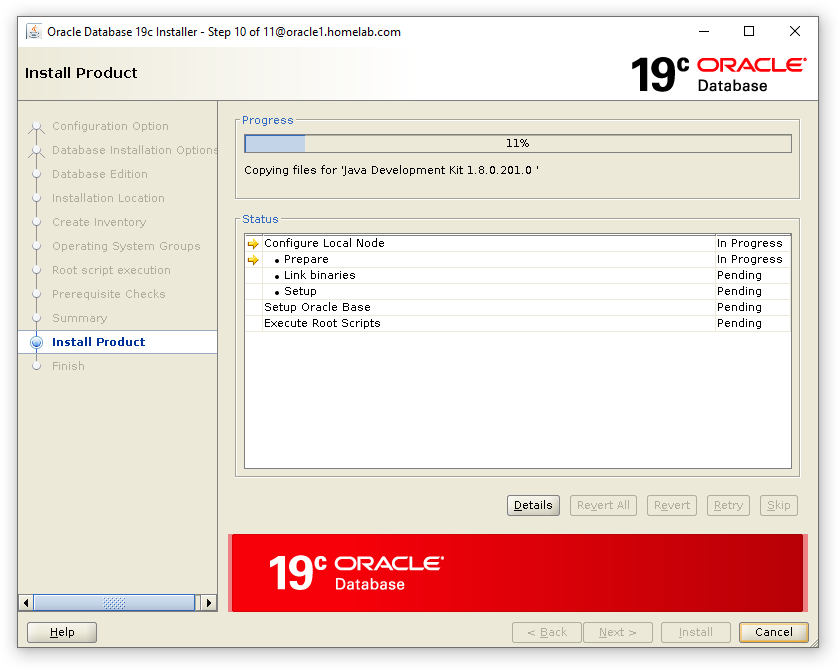840x670 pixels.
Task: Click the right arrow of the sidebar scrollbar
Action: point(208,603)
